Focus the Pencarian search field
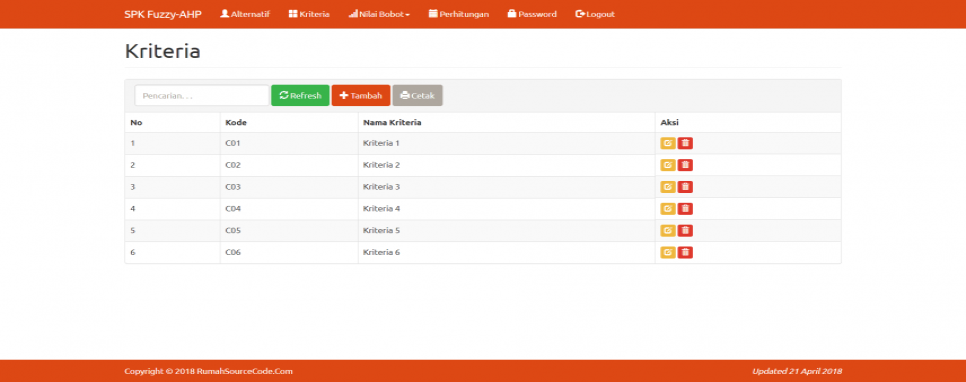Viewport: 966px width, 382px height. 202,96
